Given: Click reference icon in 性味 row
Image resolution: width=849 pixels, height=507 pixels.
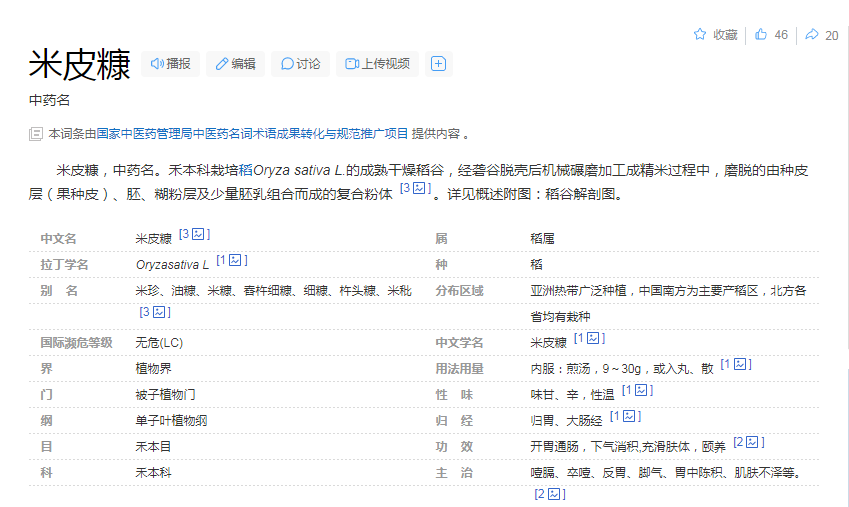Looking at the screenshot, I should 642,391.
